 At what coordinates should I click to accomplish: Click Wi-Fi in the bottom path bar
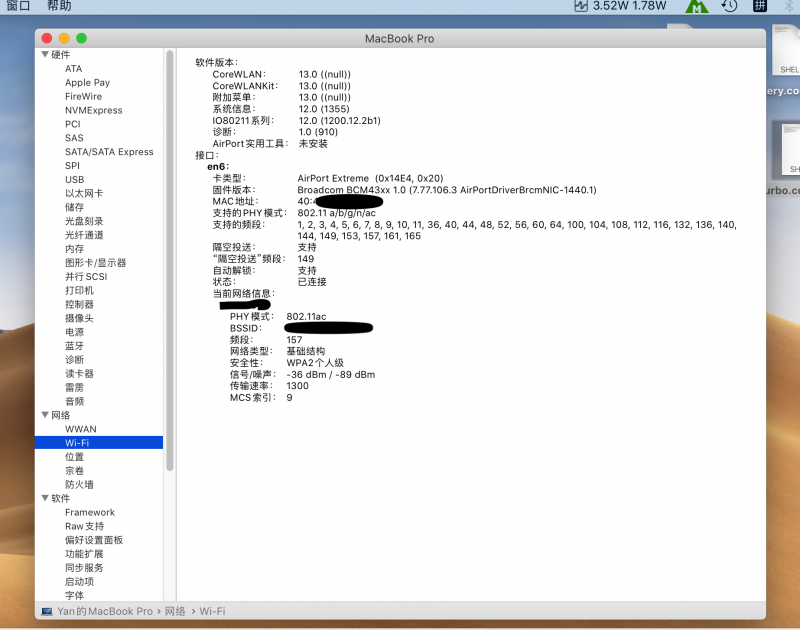212,611
